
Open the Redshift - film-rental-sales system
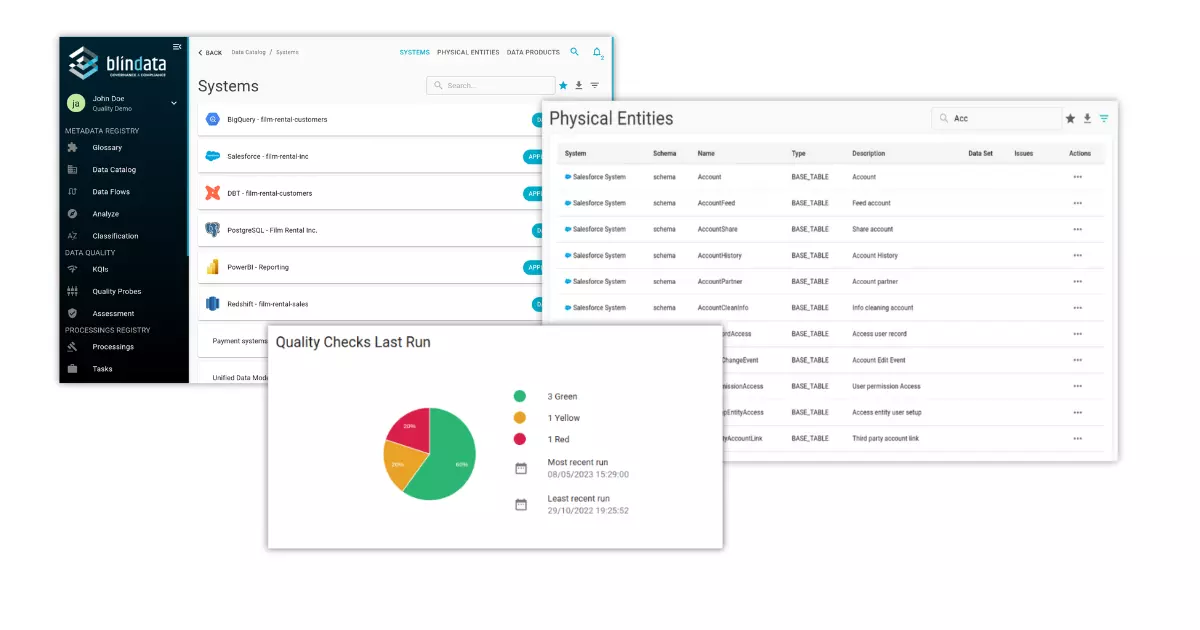click(268, 303)
